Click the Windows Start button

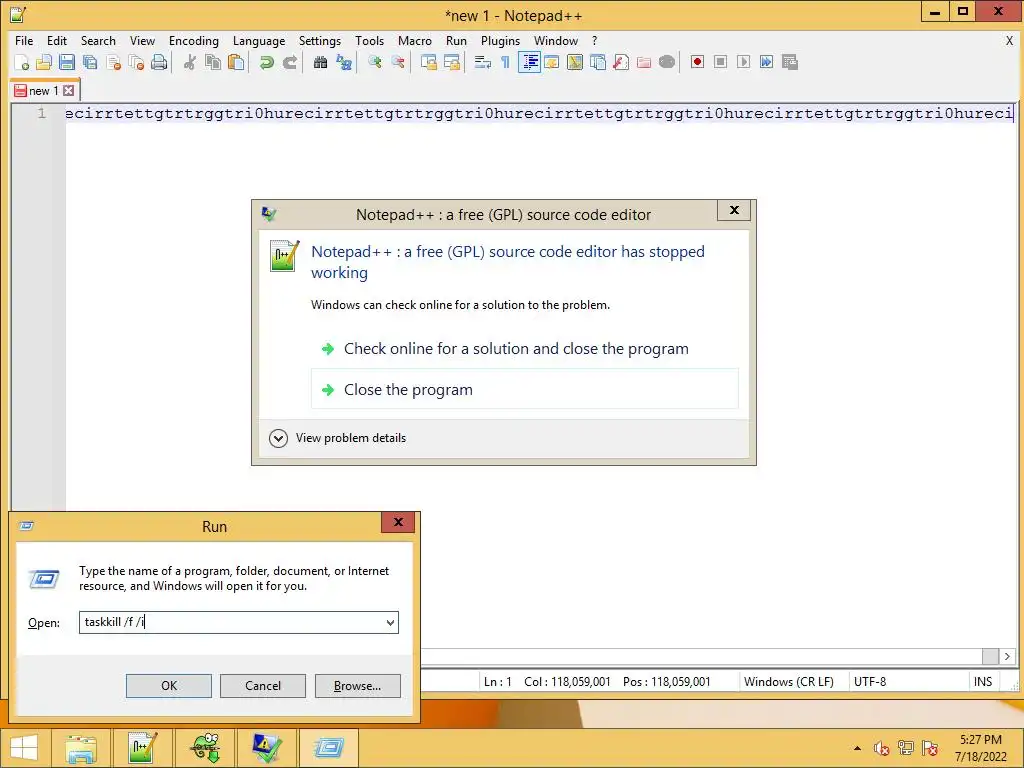(x=24, y=748)
